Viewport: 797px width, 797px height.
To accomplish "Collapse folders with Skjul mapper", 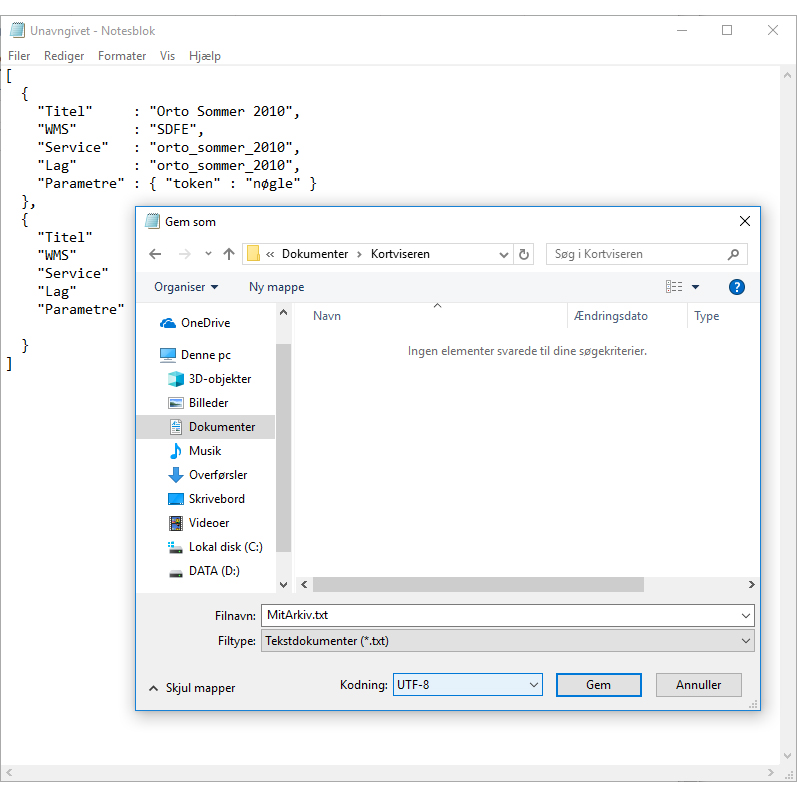I will tap(192, 688).
